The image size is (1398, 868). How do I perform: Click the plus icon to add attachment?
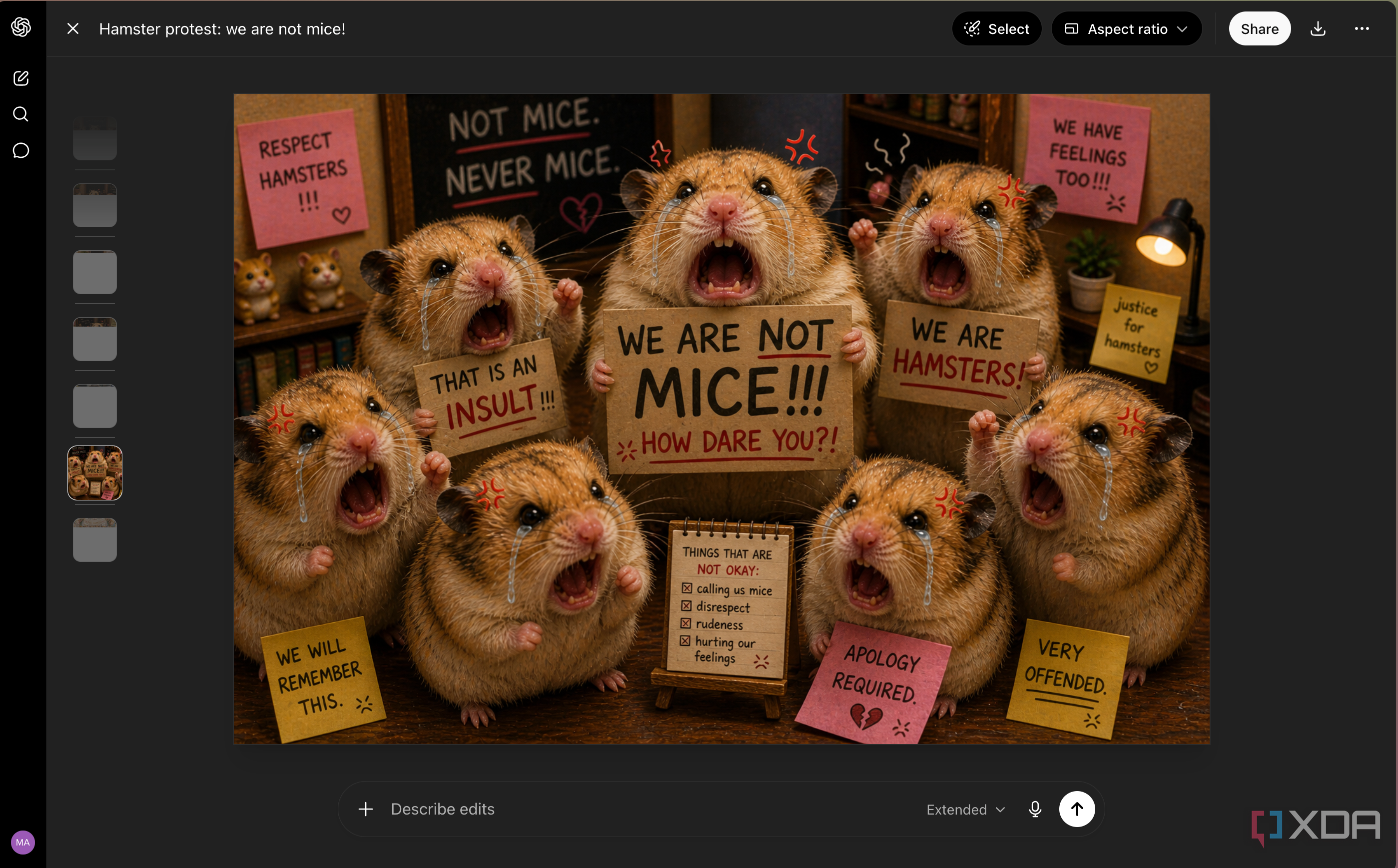366,809
